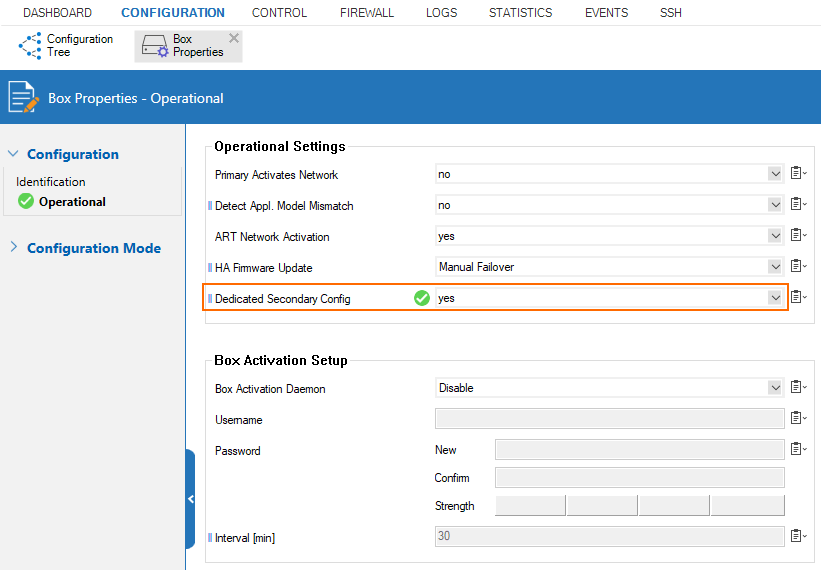Viewport: 821px width, 570px height.
Task: Open the Box Activation Daemon dropdown
Action: tap(775, 387)
